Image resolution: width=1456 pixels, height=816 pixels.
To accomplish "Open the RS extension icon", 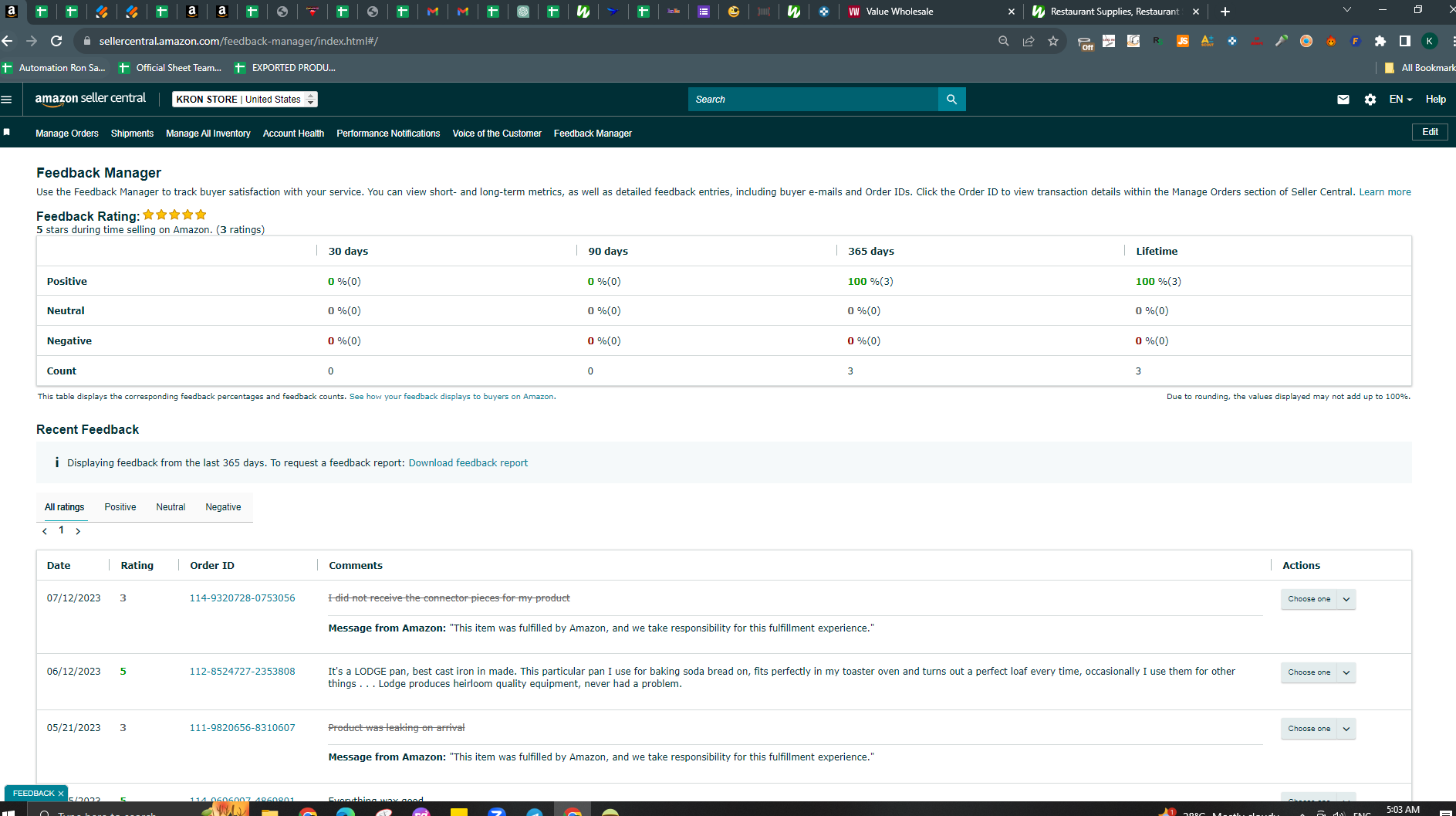I will (x=1158, y=41).
